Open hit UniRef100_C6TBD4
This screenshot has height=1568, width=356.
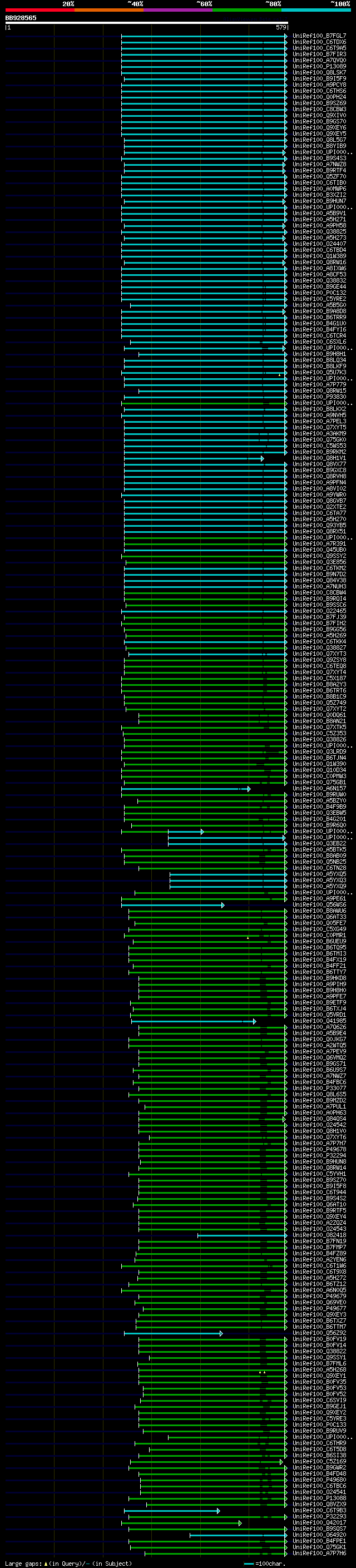[319, 250]
